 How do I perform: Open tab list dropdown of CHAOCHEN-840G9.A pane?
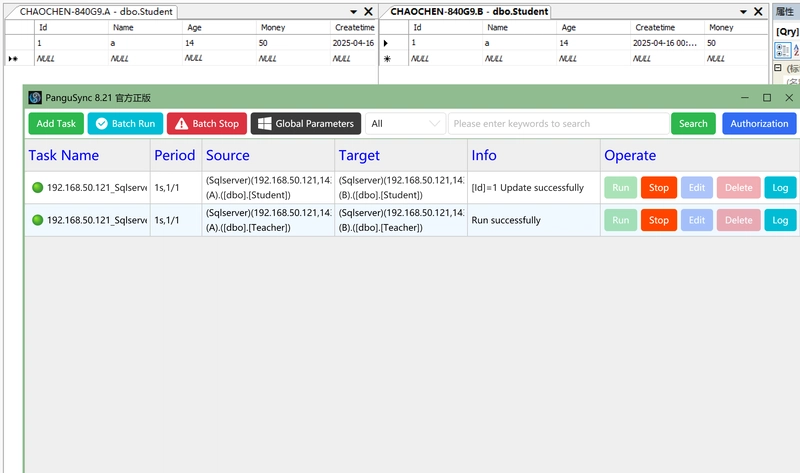pos(353,11)
